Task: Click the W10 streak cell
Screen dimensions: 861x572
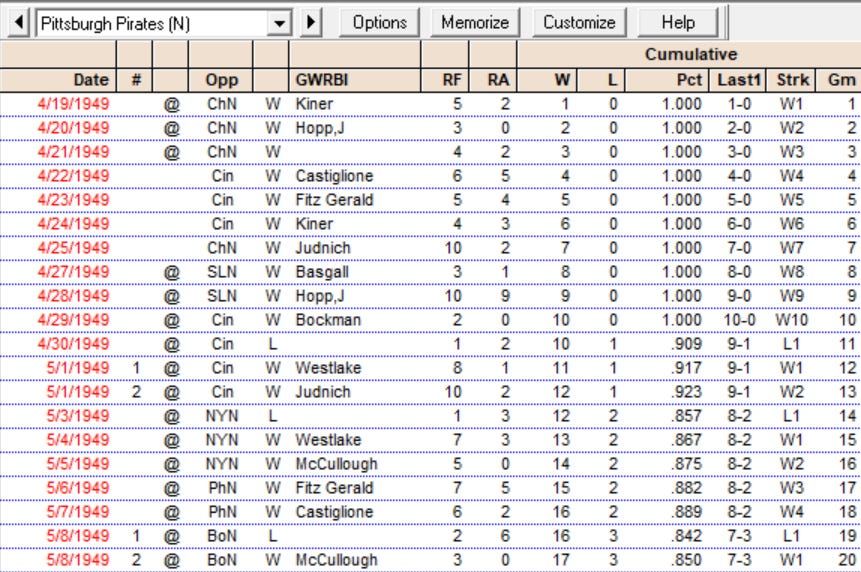Action: click(x=791, y=319)
